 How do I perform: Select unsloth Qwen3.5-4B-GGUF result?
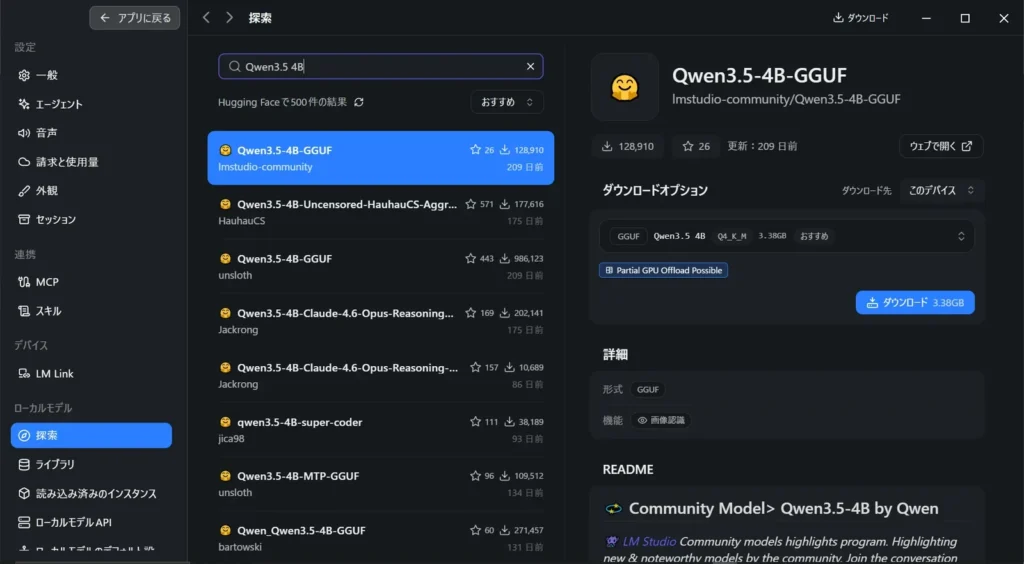pos(381,266)
